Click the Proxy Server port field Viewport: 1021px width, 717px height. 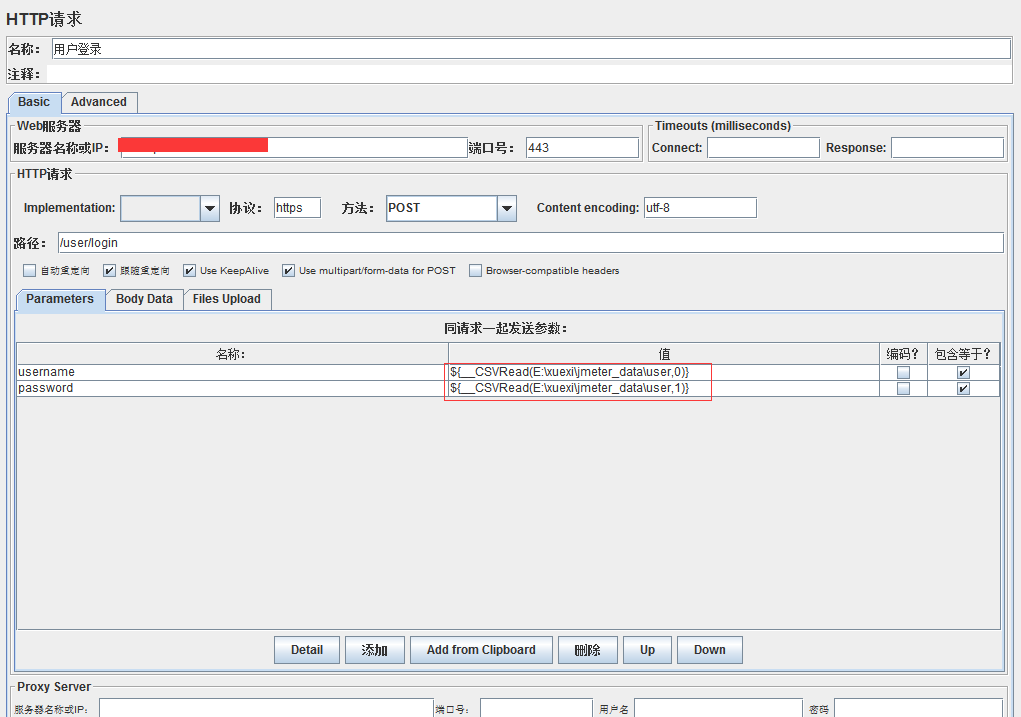[536, 709]
